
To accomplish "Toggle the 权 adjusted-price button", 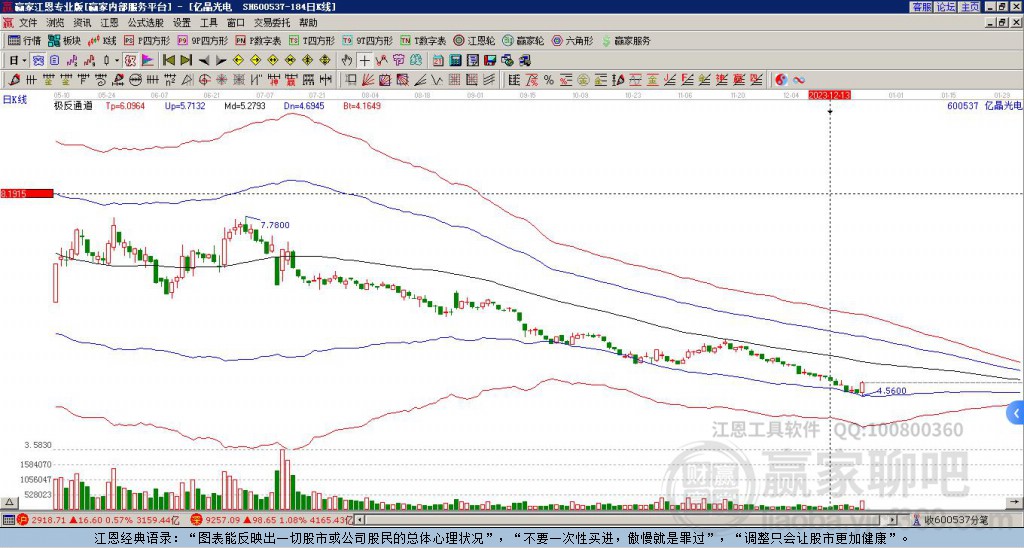I will tap(130, 61).
